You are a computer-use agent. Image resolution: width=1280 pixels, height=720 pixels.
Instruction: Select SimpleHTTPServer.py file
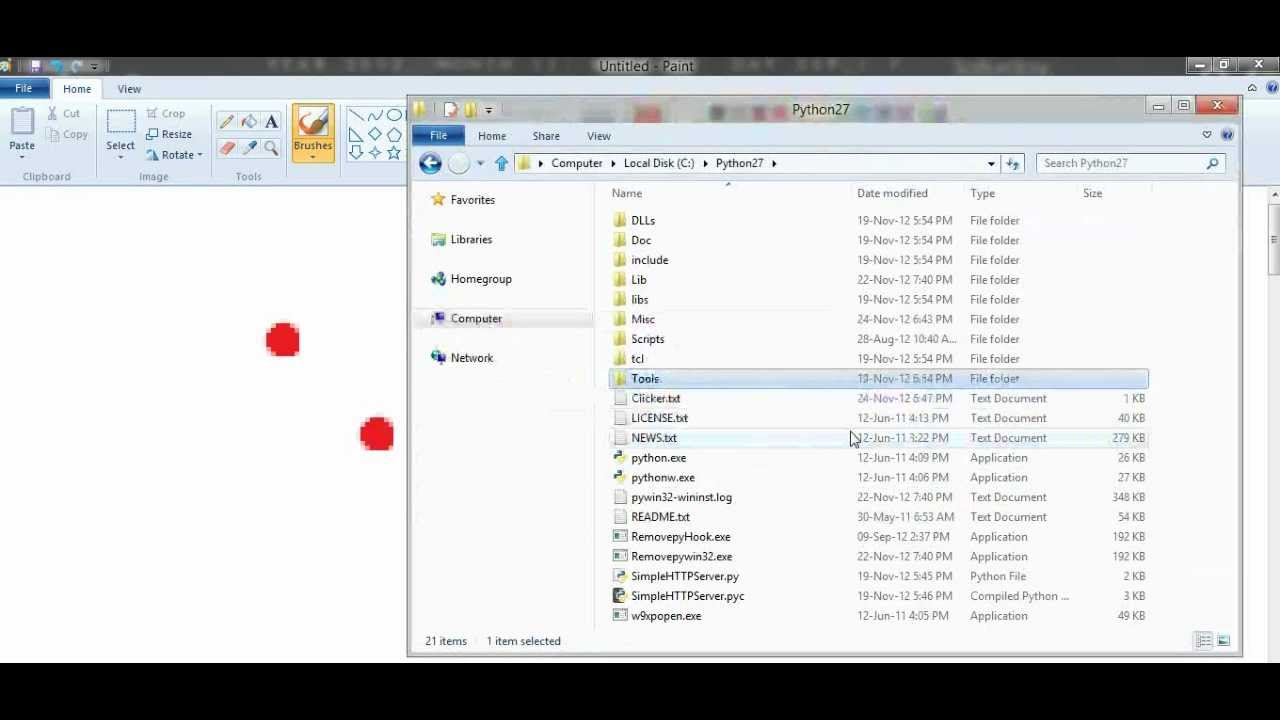[878, 576]
